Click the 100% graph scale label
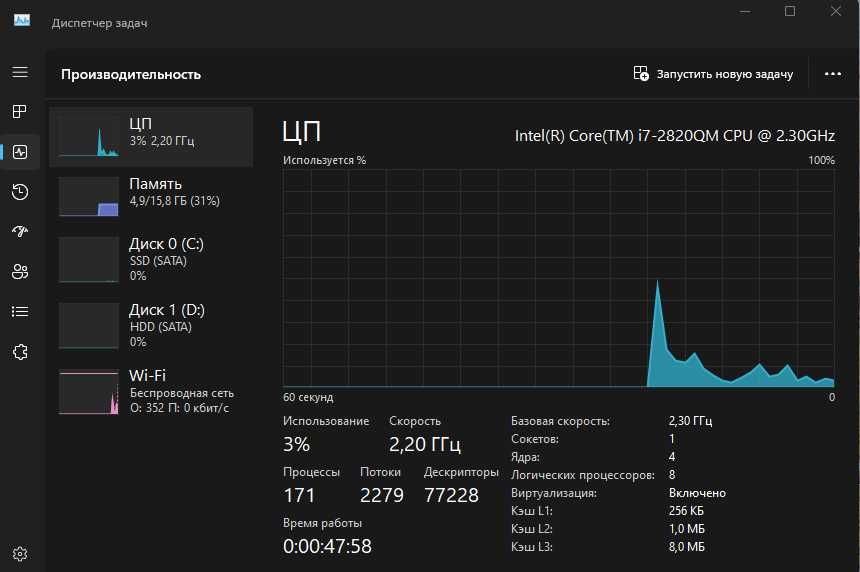 pos(821,160)
